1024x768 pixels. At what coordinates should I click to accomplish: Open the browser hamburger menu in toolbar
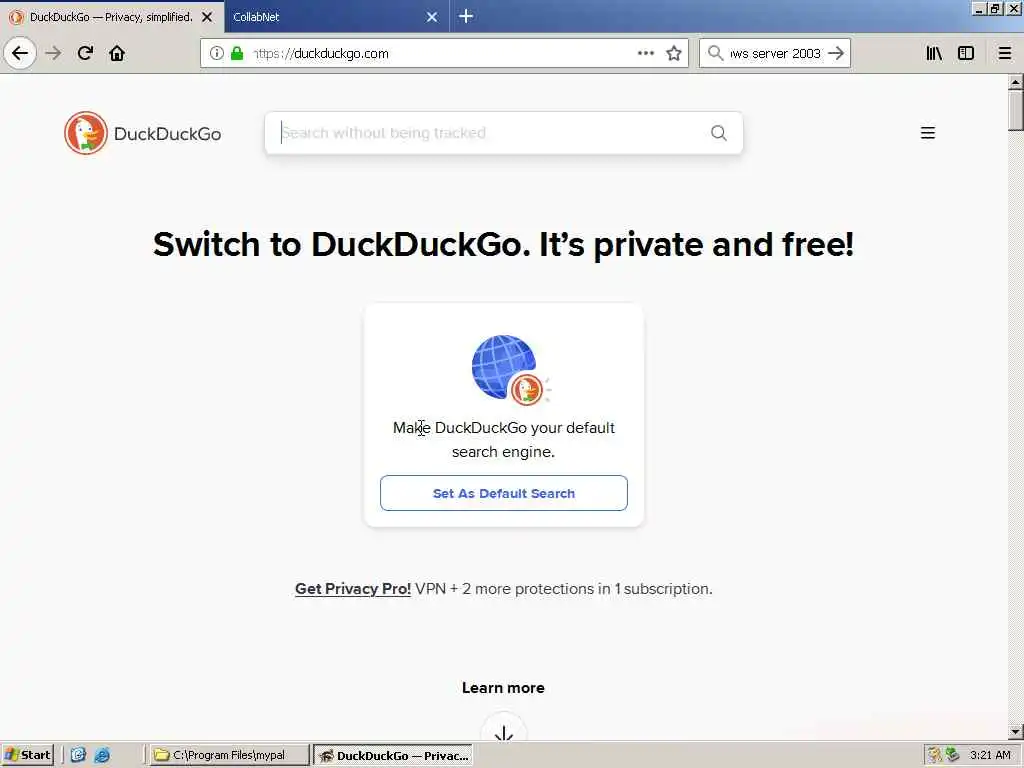tap(1005, 53)
